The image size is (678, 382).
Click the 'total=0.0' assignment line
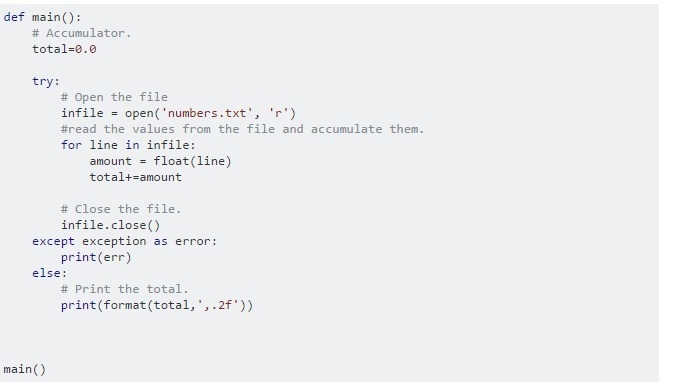pyautogui.click(x=64, y=49)
